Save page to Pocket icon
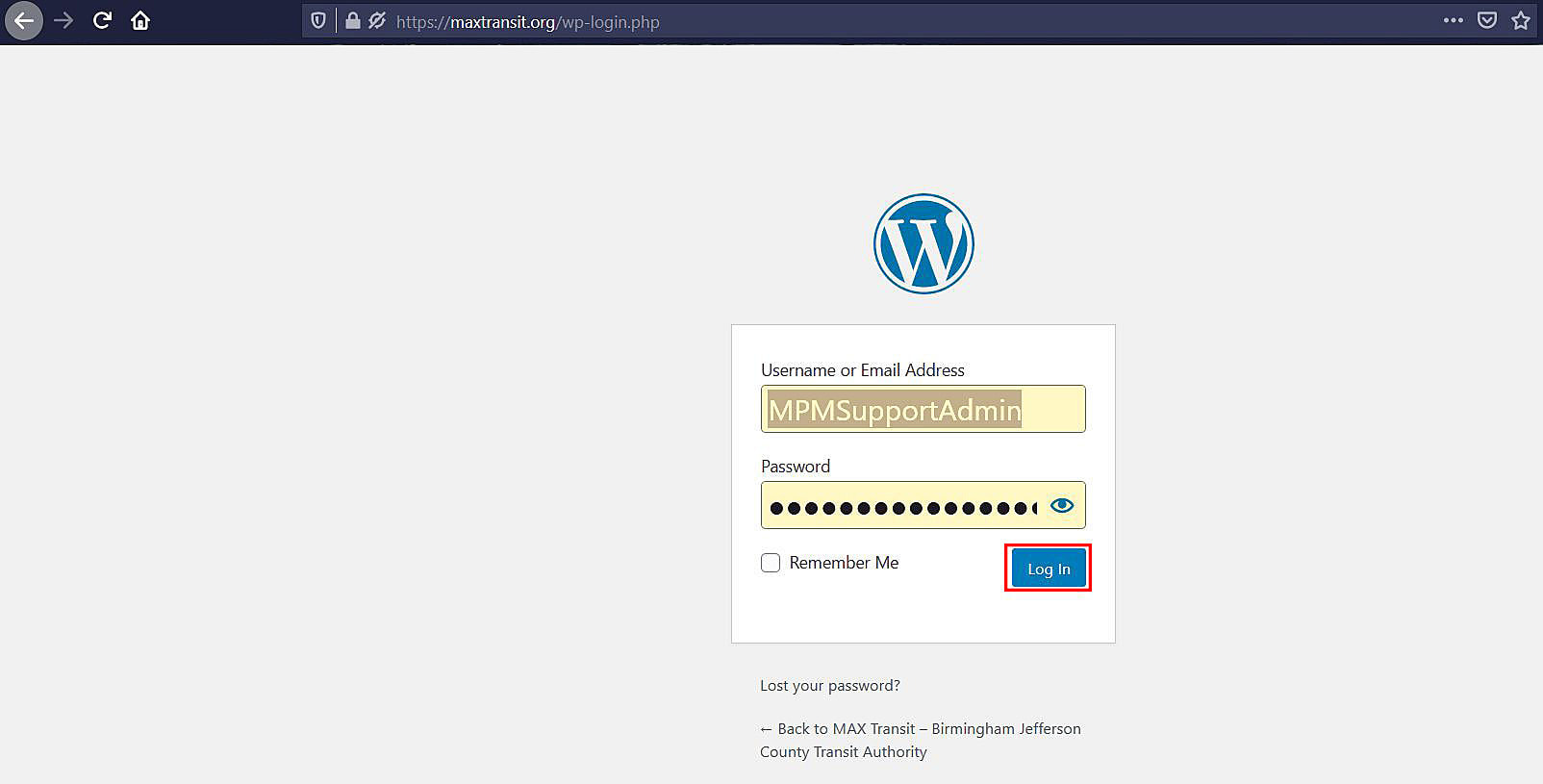The height and width of the screenshot is (784, 1543). coord(1487,20)
